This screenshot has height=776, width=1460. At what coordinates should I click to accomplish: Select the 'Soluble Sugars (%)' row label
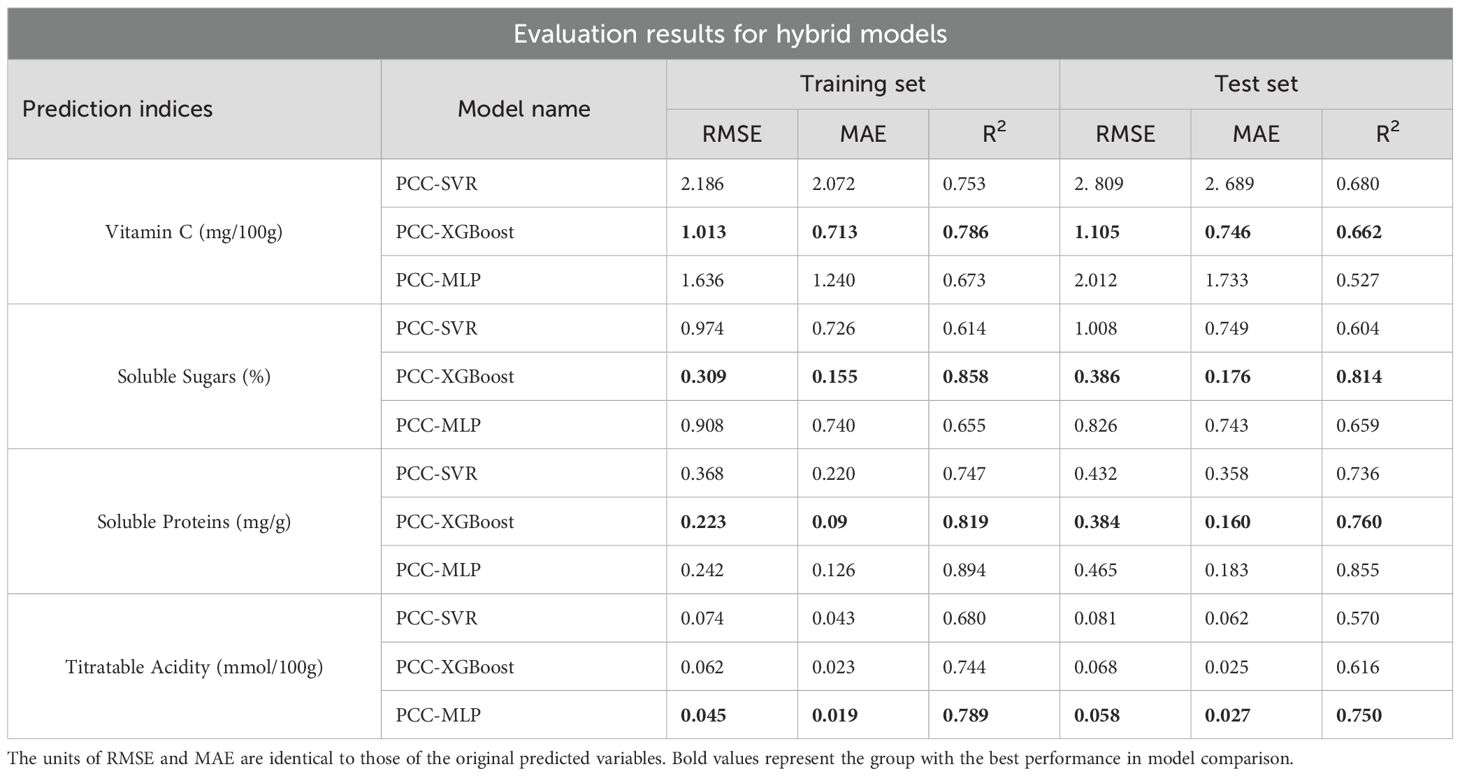[194, 377]
